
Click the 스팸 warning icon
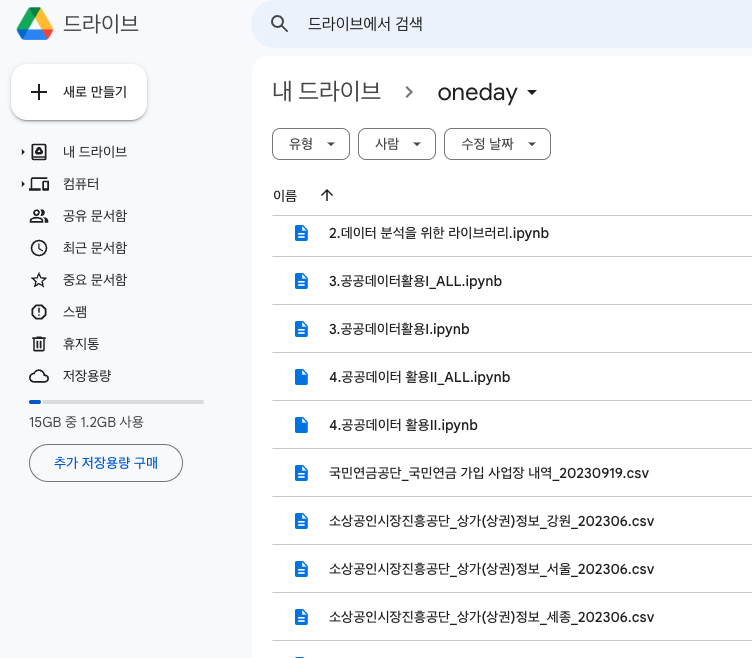click(39, 312)
